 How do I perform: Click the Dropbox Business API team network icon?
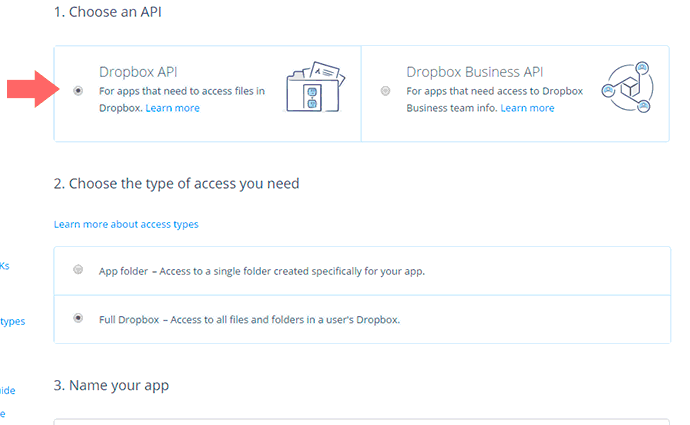(x=628, y=87)
